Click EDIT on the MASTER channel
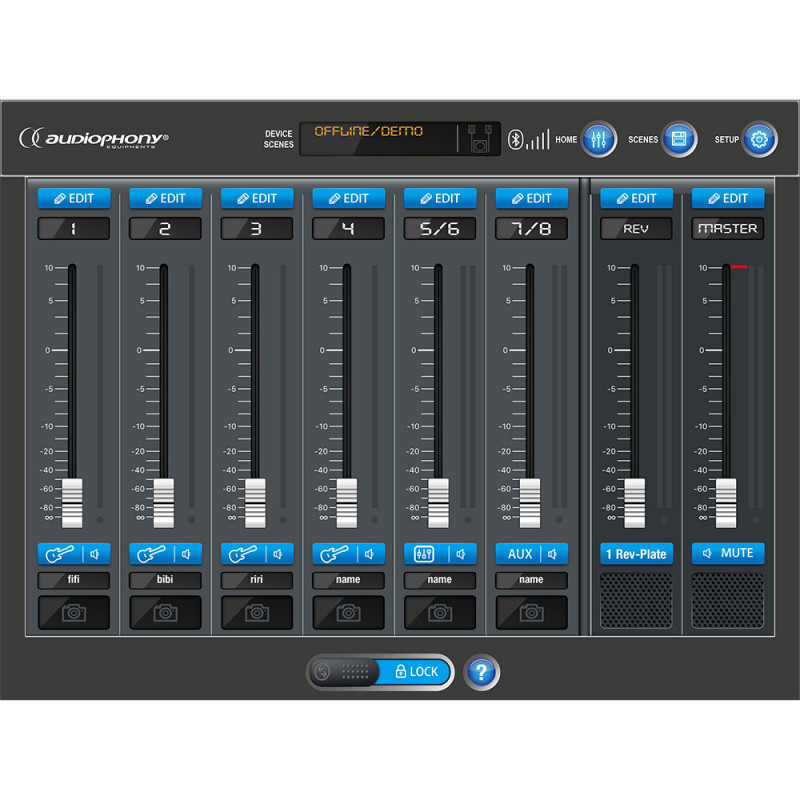Screen dimensions: 800x800 point(728,198)
